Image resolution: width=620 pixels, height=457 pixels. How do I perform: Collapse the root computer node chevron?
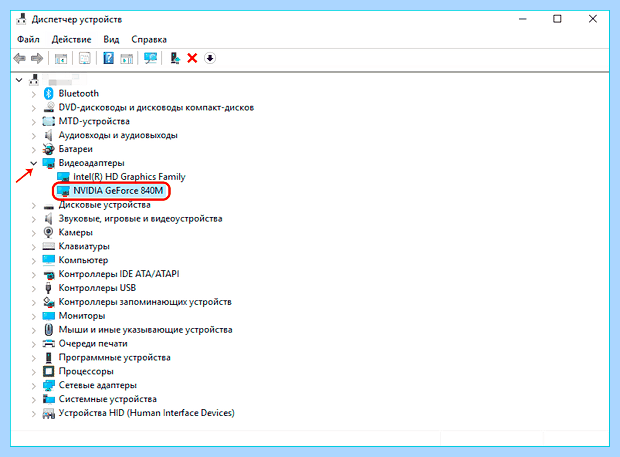pos(19,80)
